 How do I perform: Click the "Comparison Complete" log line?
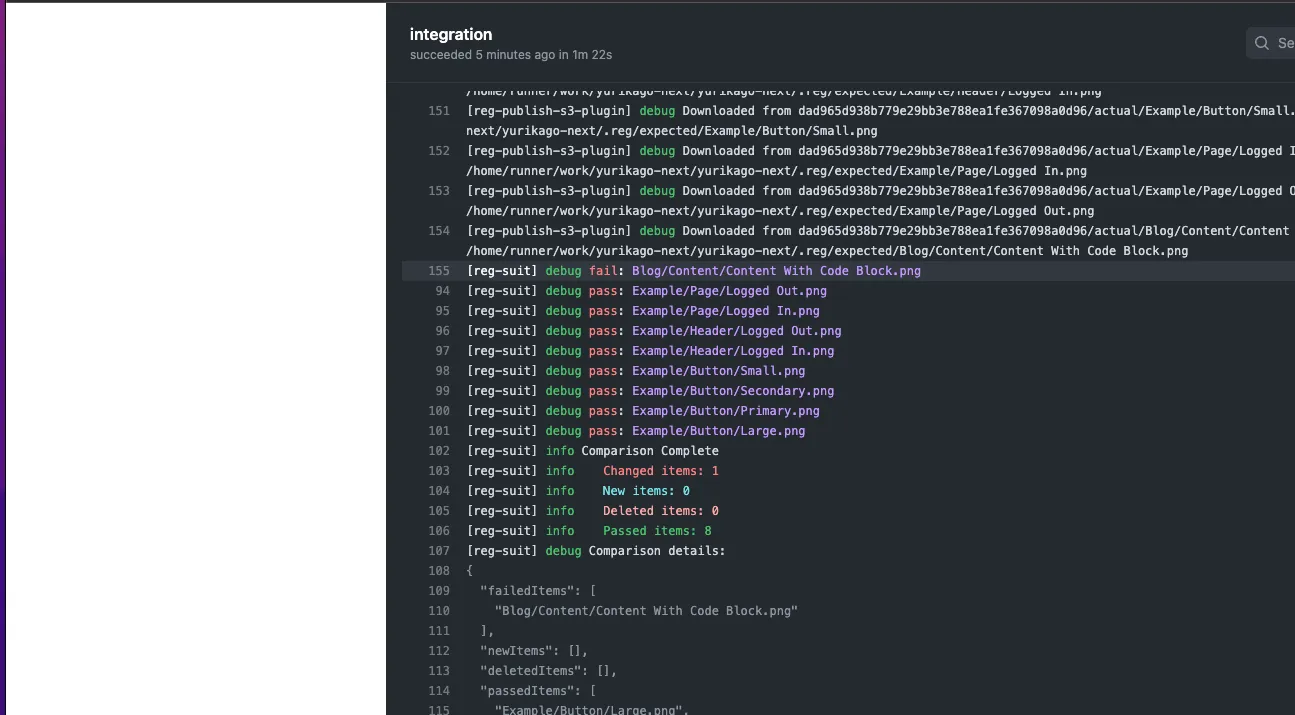click(x=649, y=451)
